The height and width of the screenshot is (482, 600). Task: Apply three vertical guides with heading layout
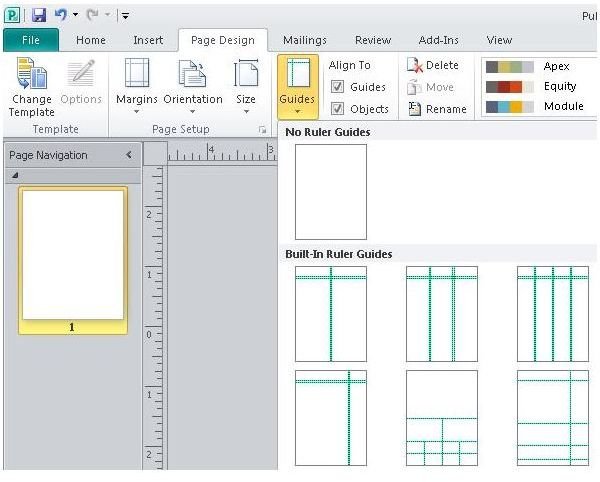[x=553, y=314]
